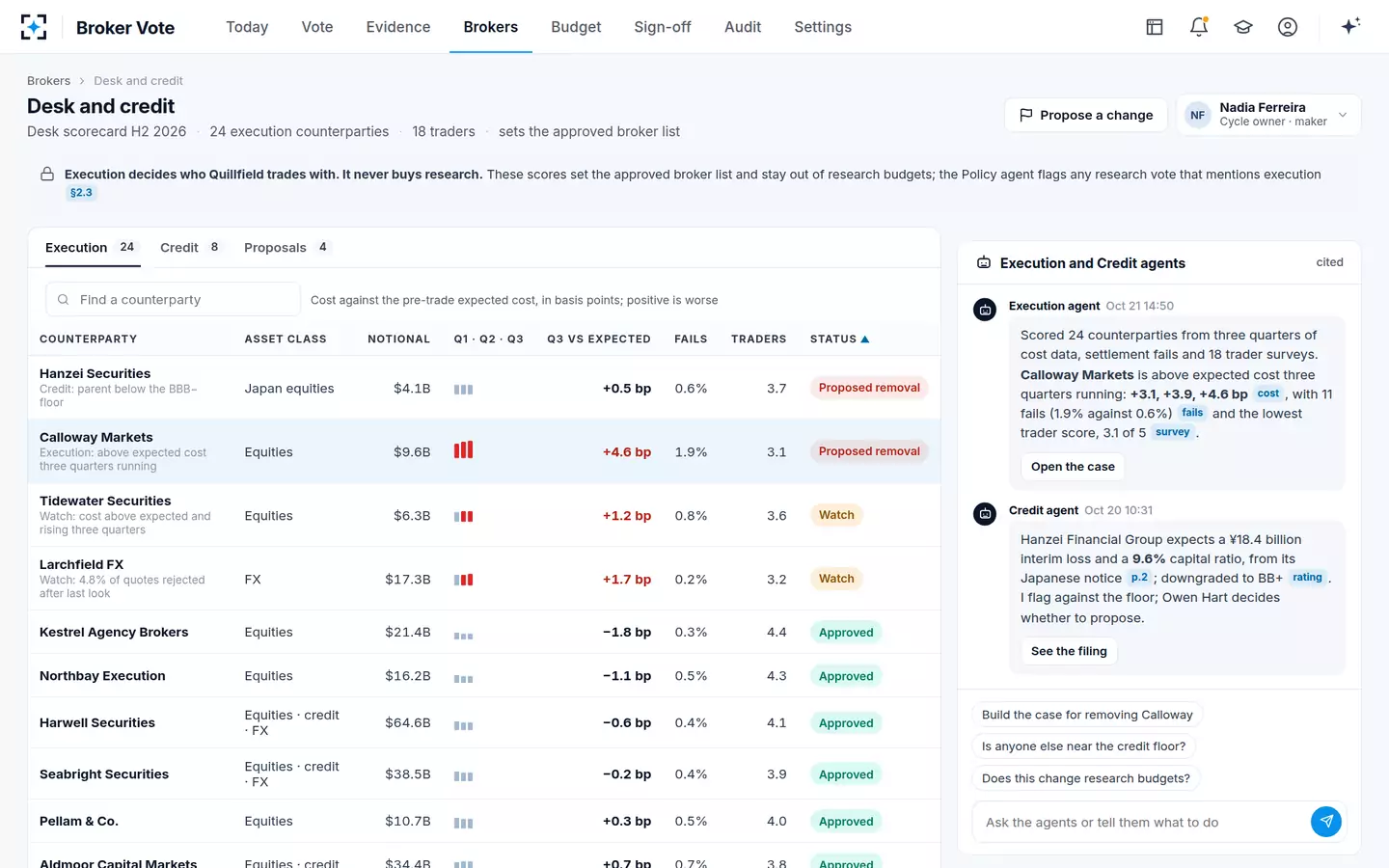Choose 'Build the case for removing Calloway'
Viewport: 1389px width, 868px height.
(1087, 715)
